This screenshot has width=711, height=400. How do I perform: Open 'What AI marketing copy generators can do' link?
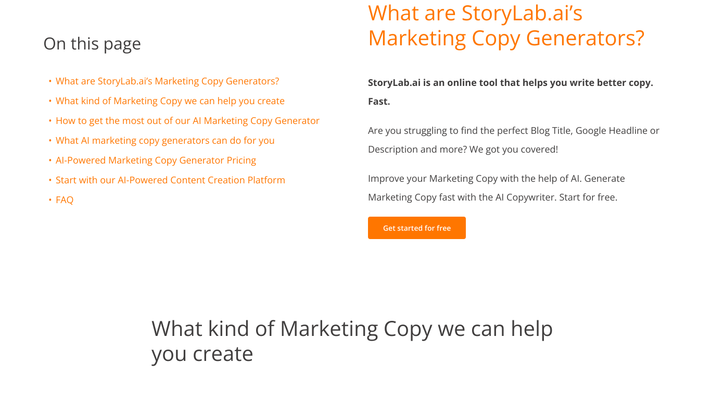click(x=165, y=141)
